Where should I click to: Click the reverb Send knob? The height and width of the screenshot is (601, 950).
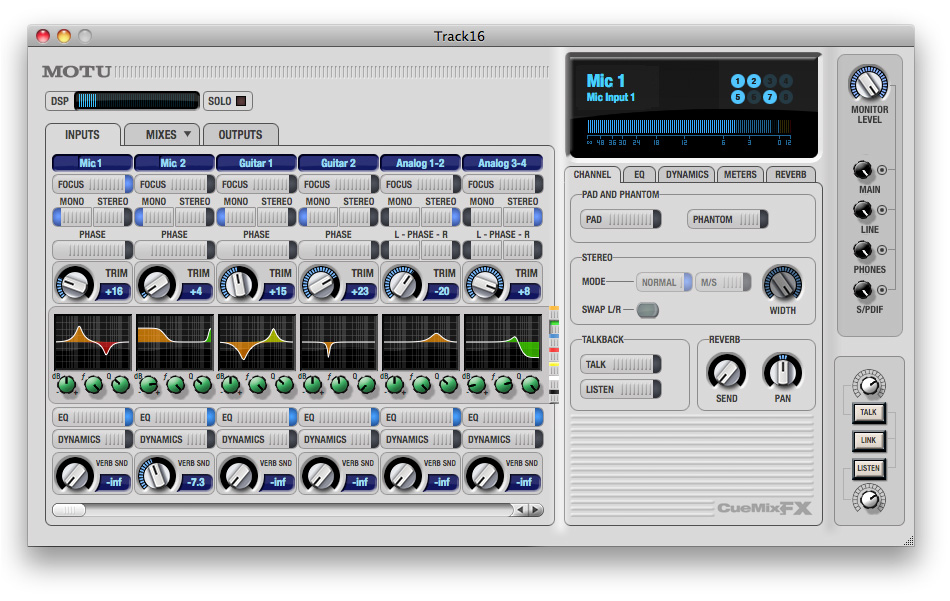pyautogui.click(x=726, y=373)
